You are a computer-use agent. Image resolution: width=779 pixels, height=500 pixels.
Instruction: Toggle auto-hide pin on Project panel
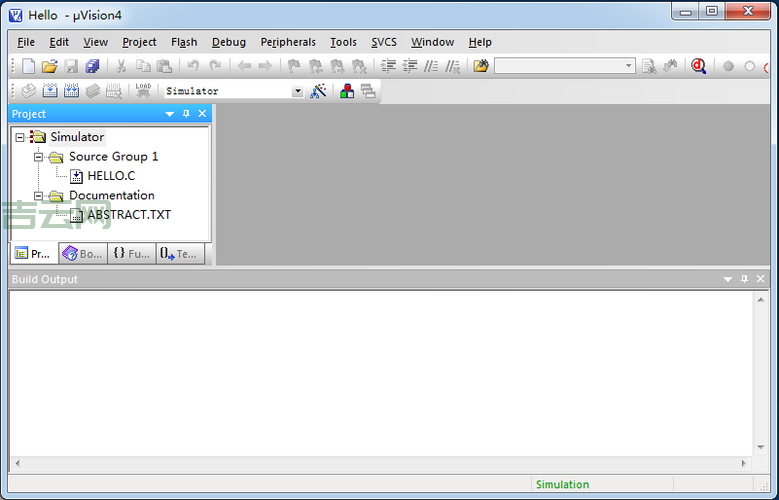pos(186,114)
